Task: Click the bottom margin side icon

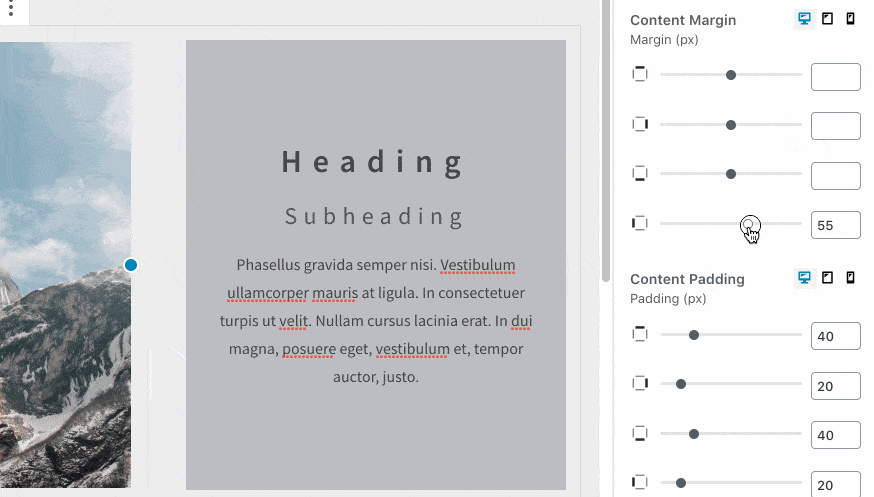Action: (x=640, y=173)
